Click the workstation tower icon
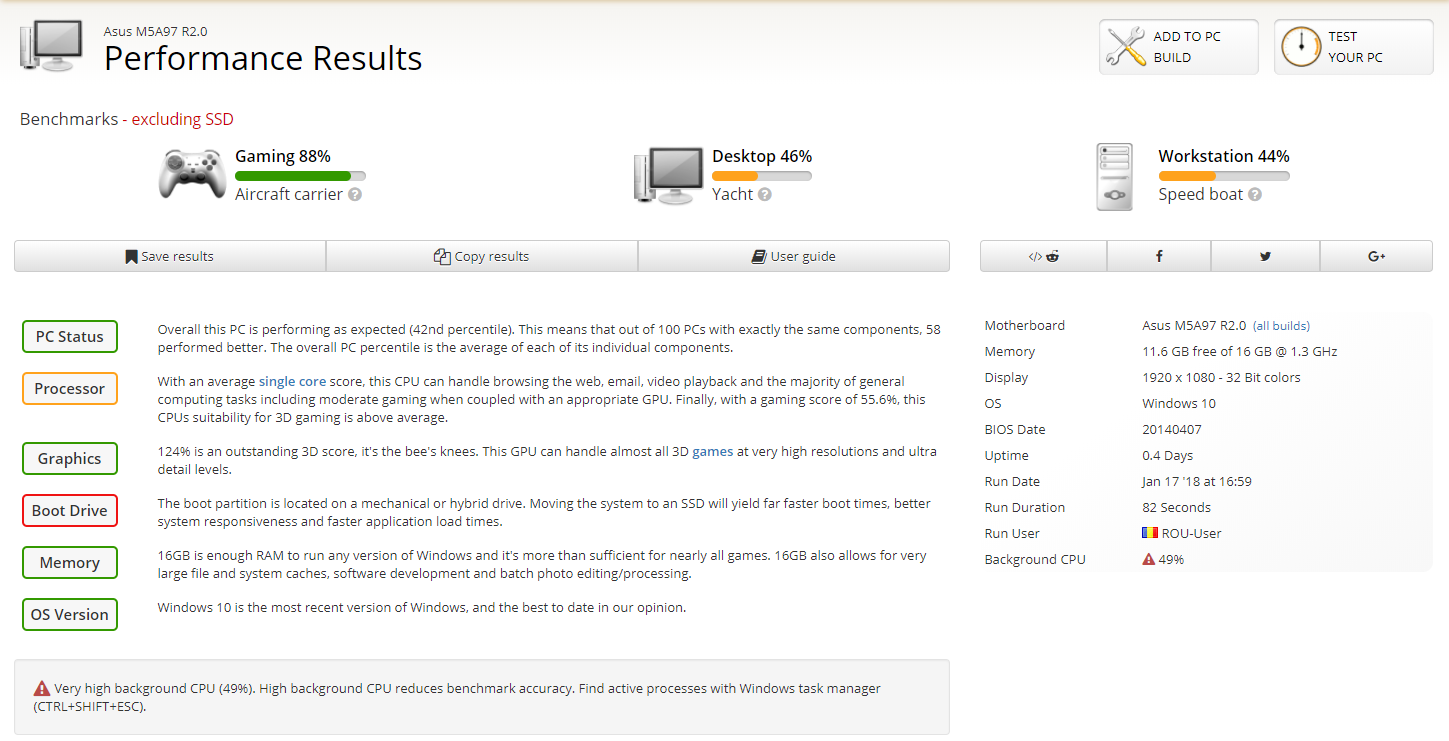 pos(1115,177)
